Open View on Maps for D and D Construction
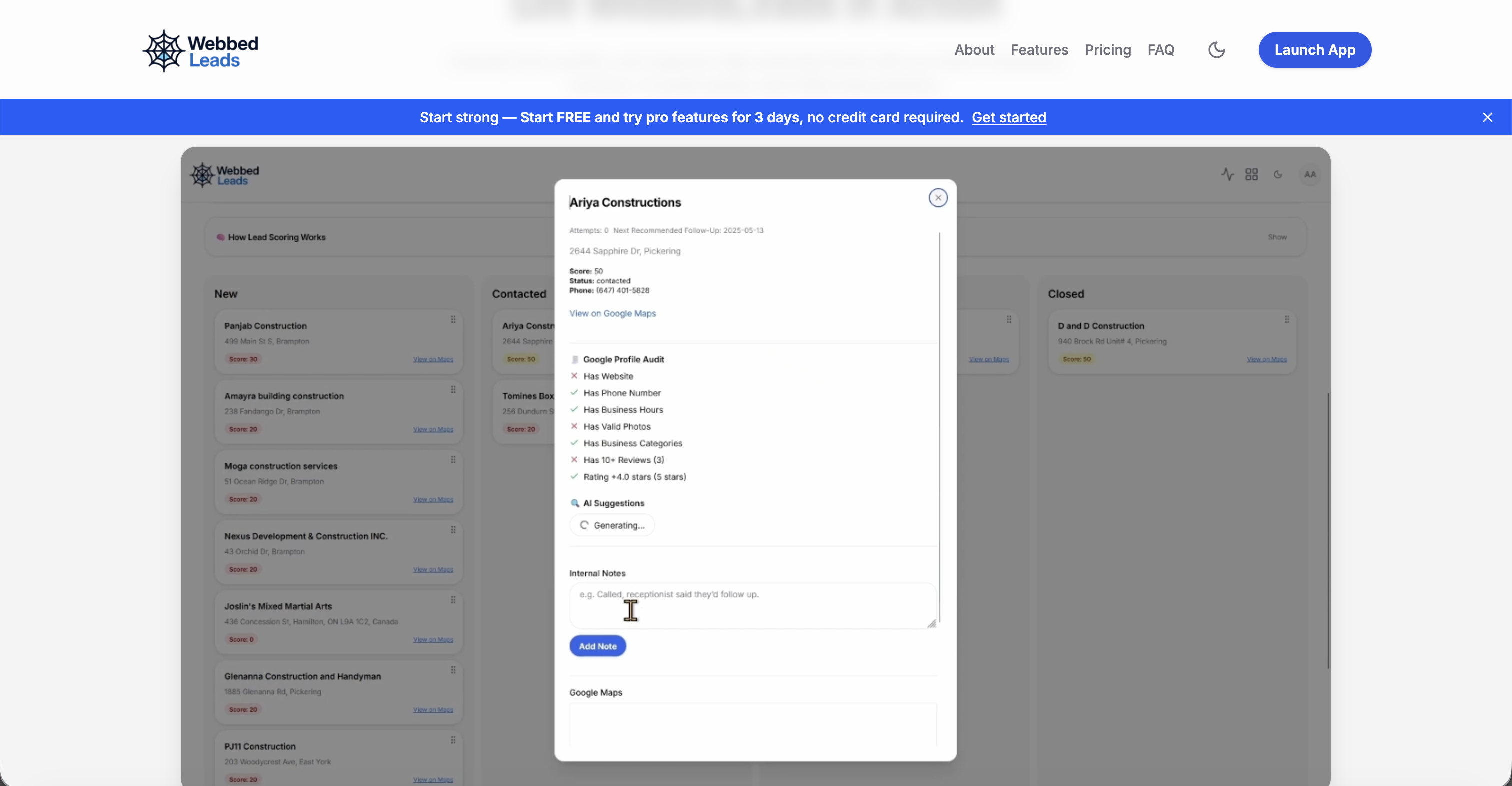Screen dimensions: 1512x786 pyautogui.click(x=1266, y=359)
